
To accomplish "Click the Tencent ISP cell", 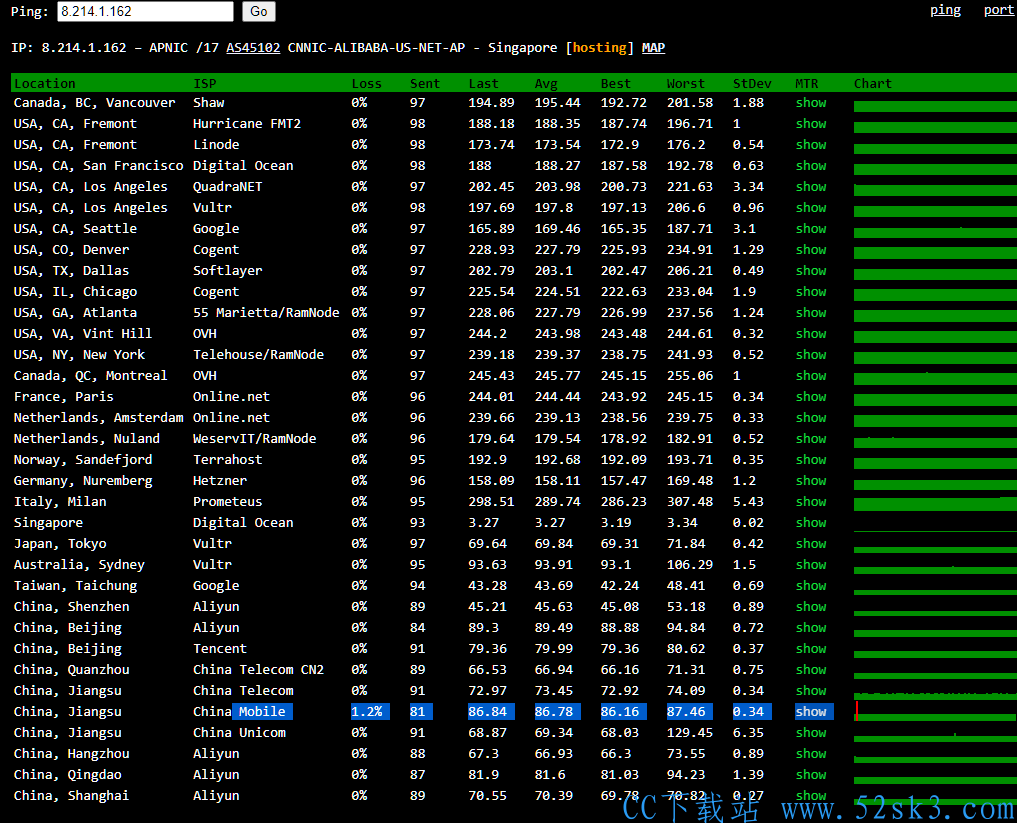I will pyautogui.click(x=220, y=649).
